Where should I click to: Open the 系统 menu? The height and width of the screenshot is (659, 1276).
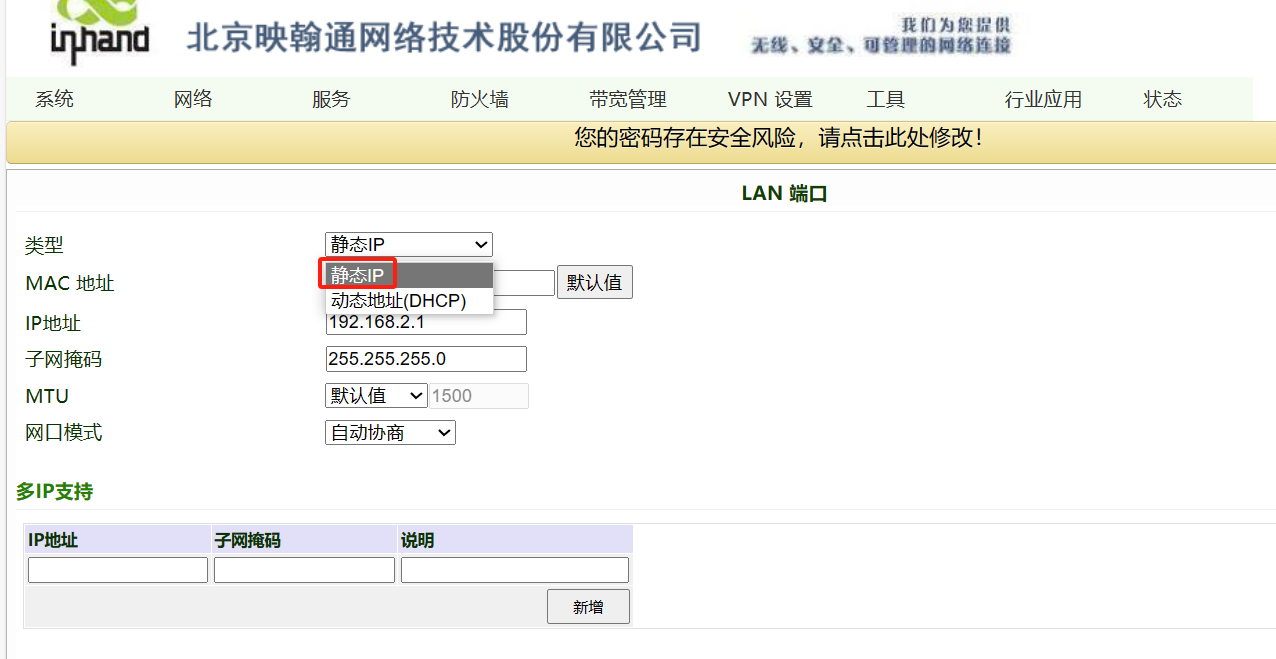coord(55,99)
